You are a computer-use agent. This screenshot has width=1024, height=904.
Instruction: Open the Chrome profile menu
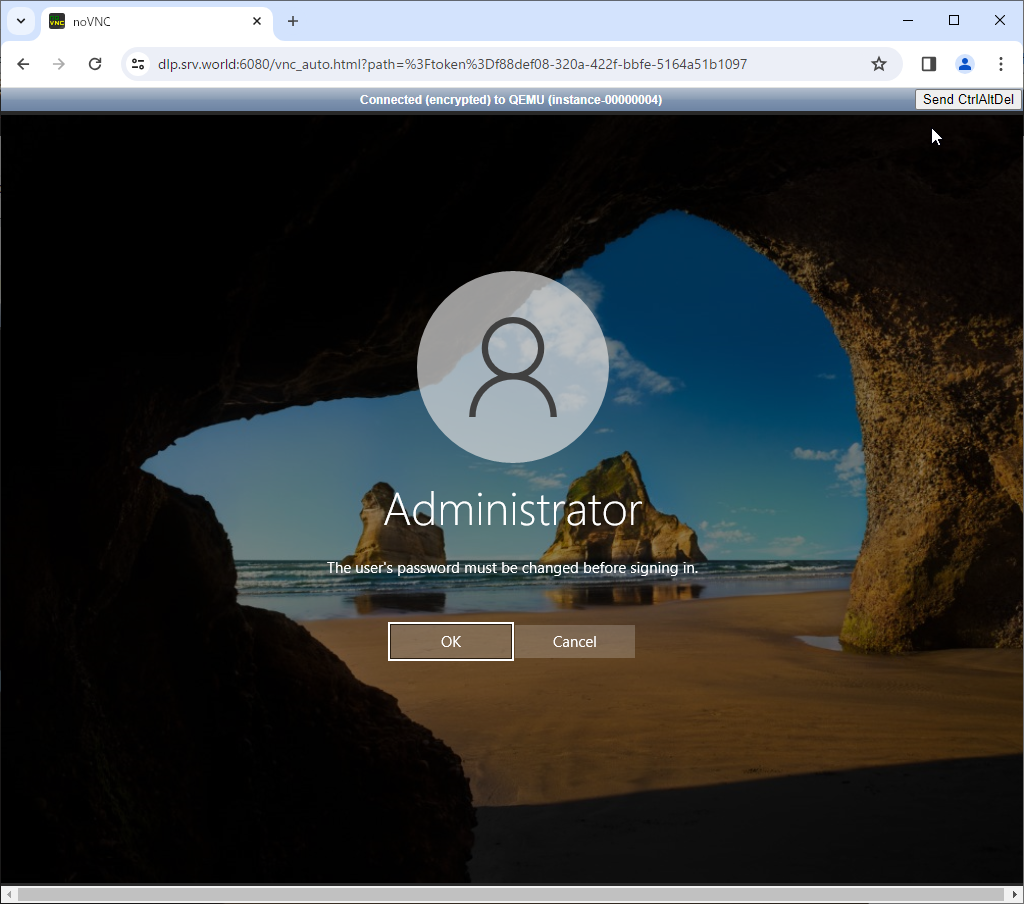pos(964,64)
